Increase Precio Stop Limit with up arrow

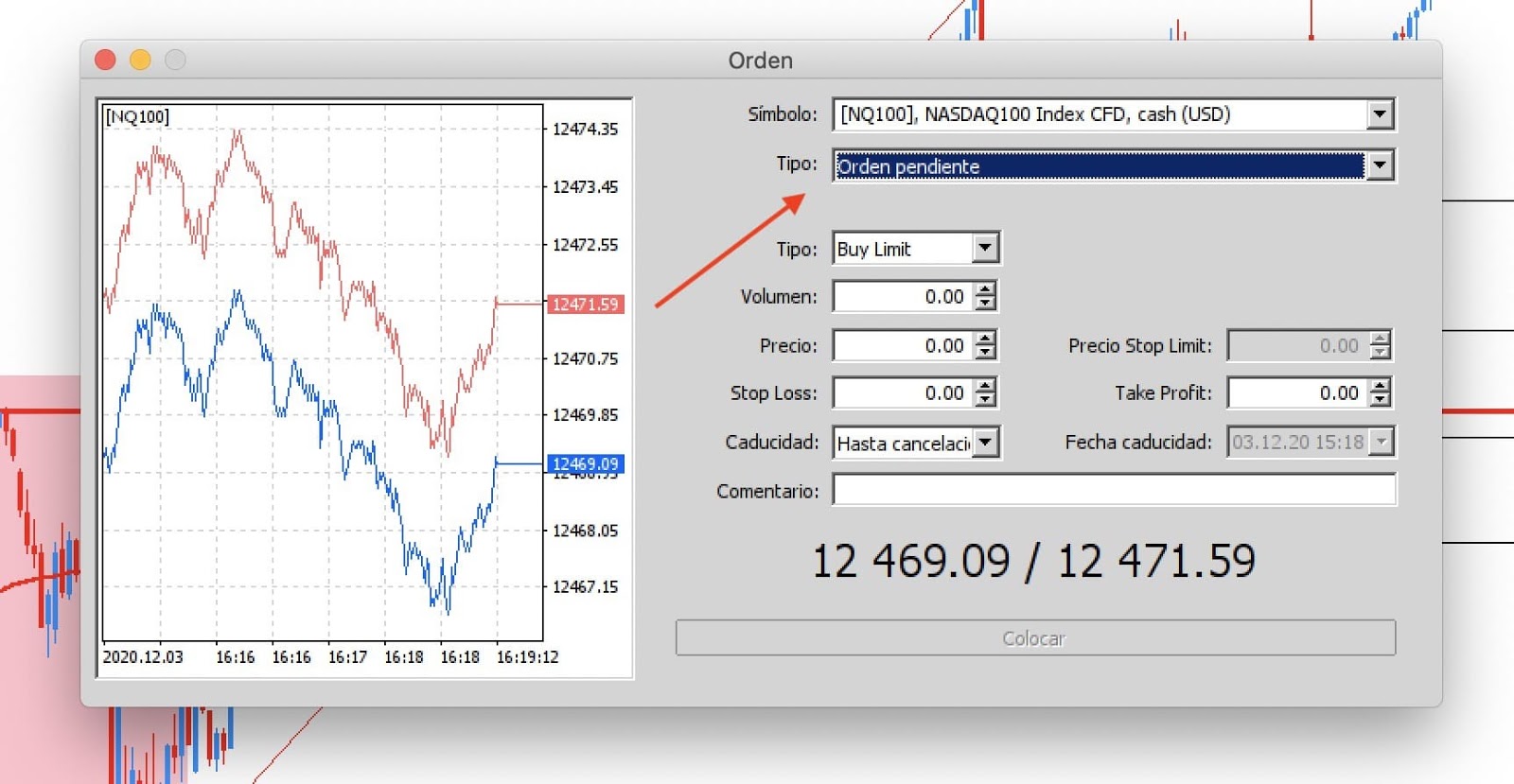(1380, 339)
